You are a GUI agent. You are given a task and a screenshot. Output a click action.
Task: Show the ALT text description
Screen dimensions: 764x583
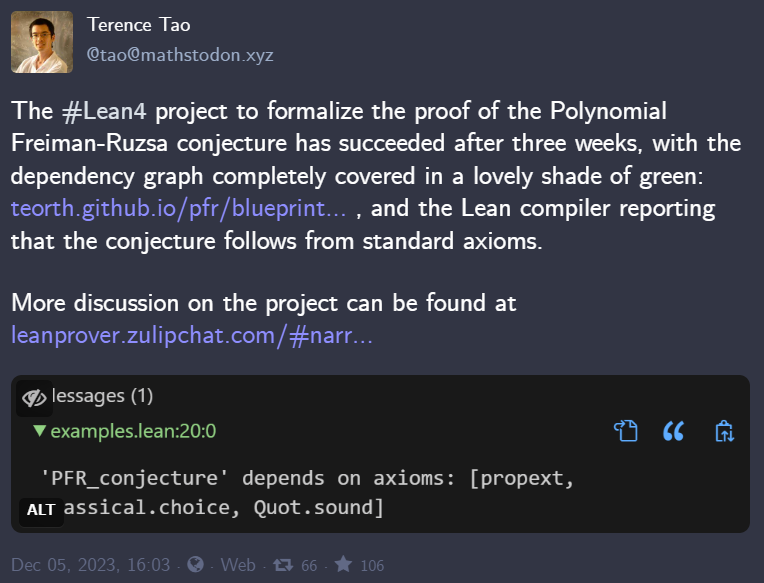coord(41,510)
